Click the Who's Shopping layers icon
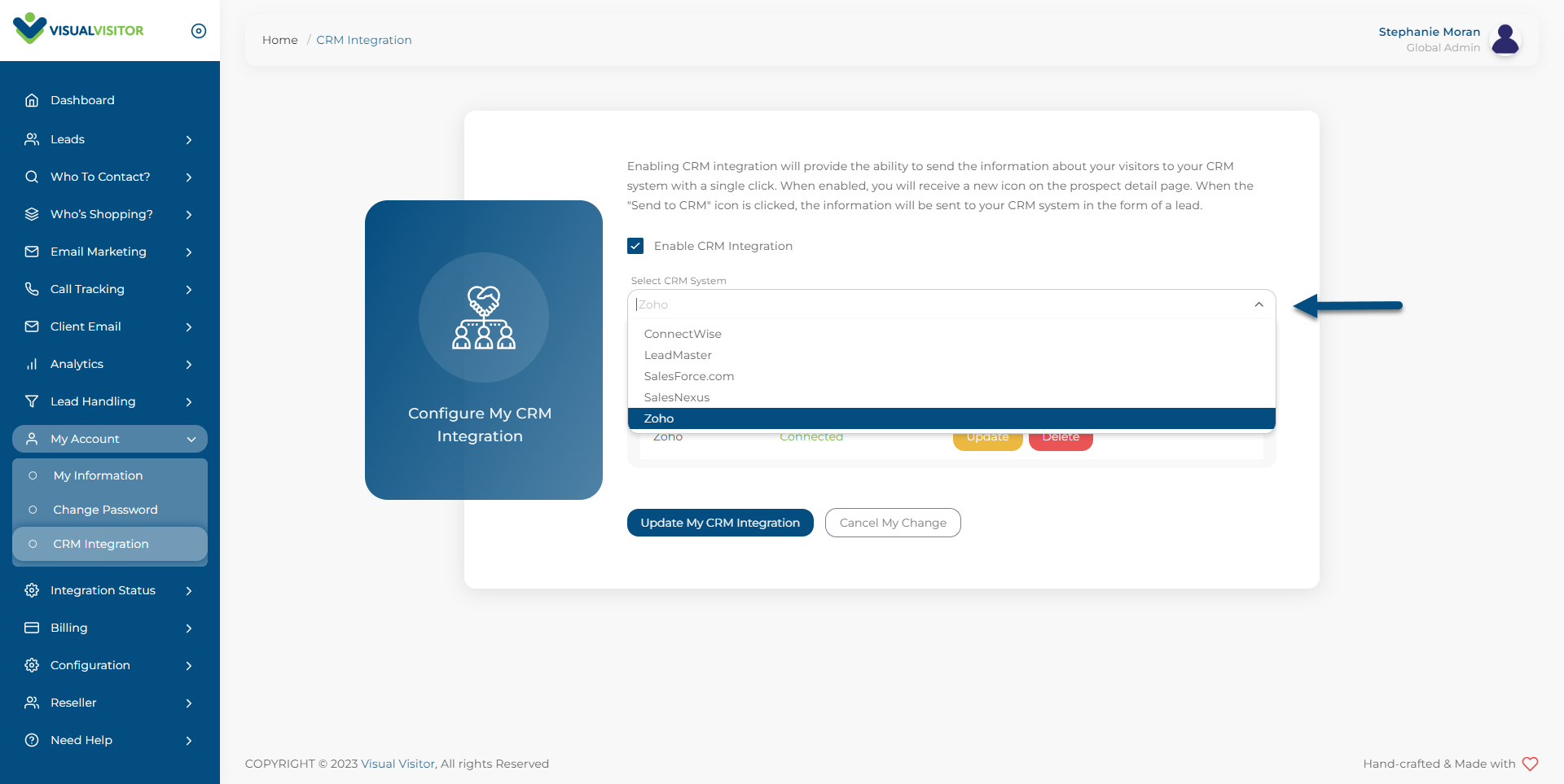 (32, 214)
